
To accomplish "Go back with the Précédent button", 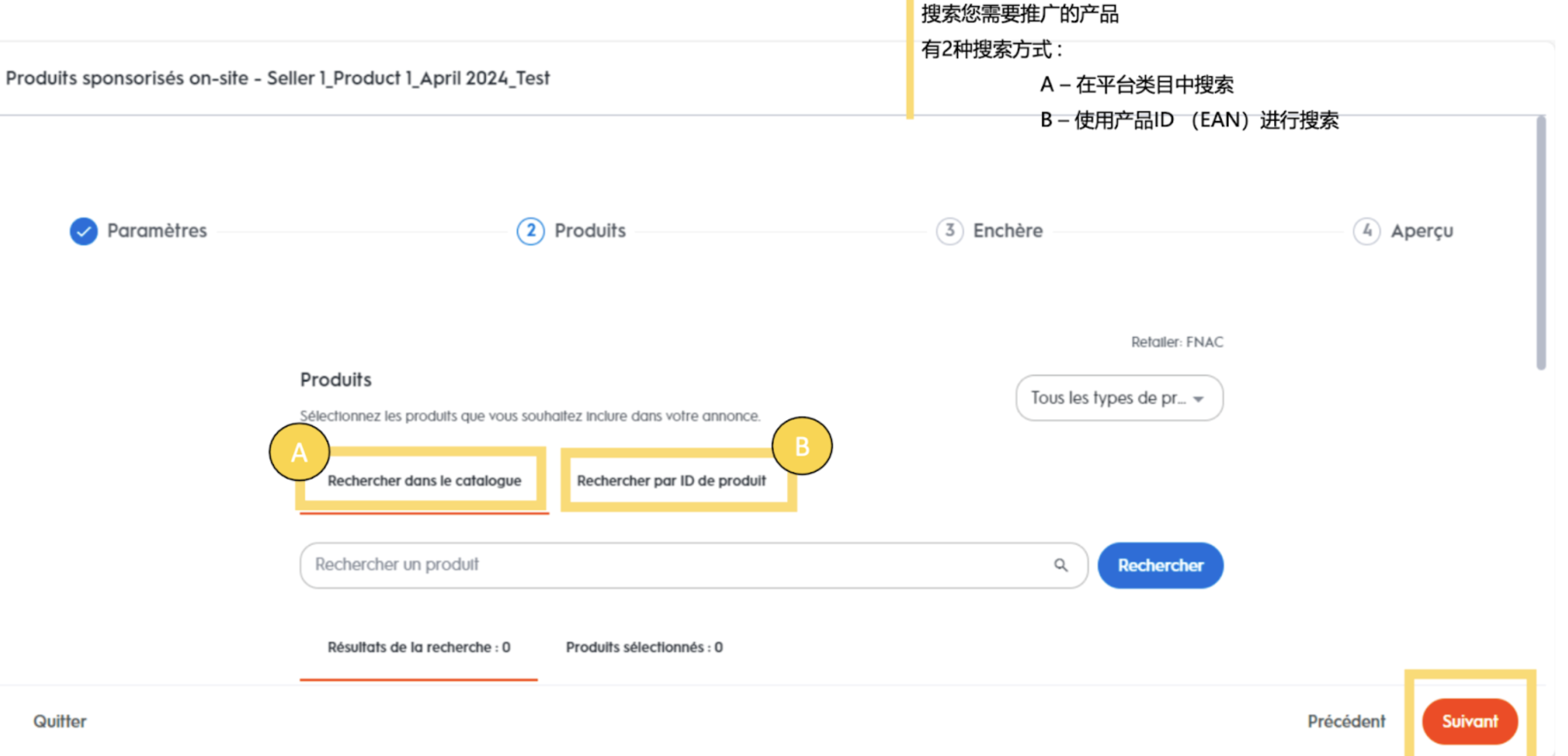I will click(x=1346, y=721).
